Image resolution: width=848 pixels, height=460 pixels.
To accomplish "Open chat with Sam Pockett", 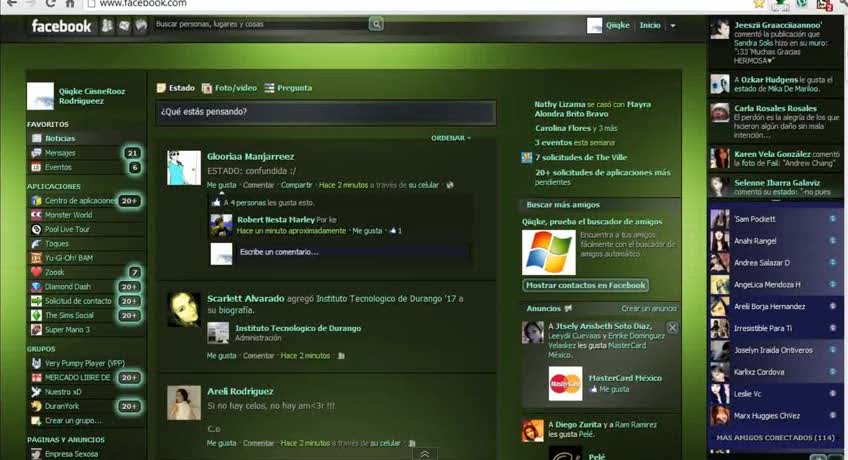I will click(775, 219).
